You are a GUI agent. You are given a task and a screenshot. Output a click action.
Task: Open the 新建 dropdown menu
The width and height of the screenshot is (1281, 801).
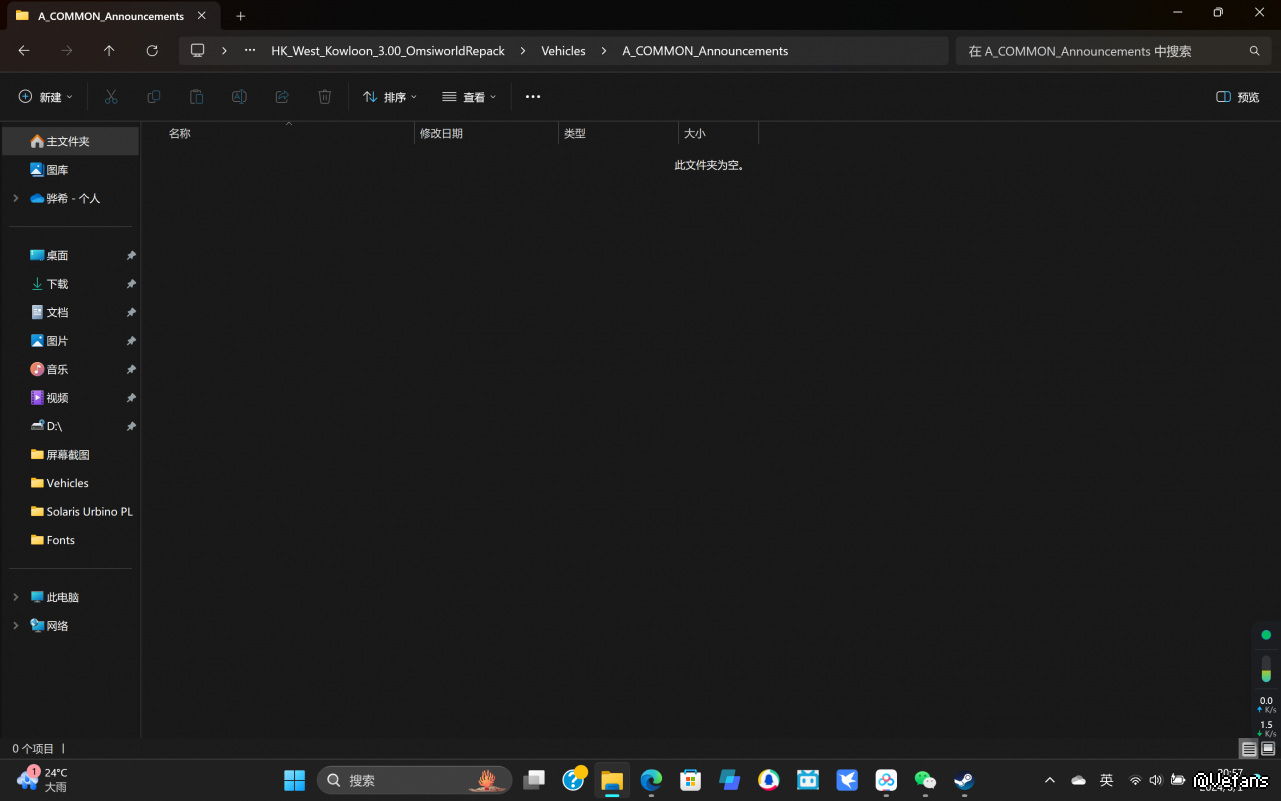click(46, 97)
